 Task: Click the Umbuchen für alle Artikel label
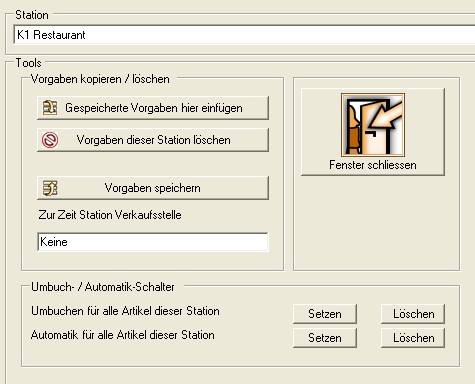[x=125, y=311]
